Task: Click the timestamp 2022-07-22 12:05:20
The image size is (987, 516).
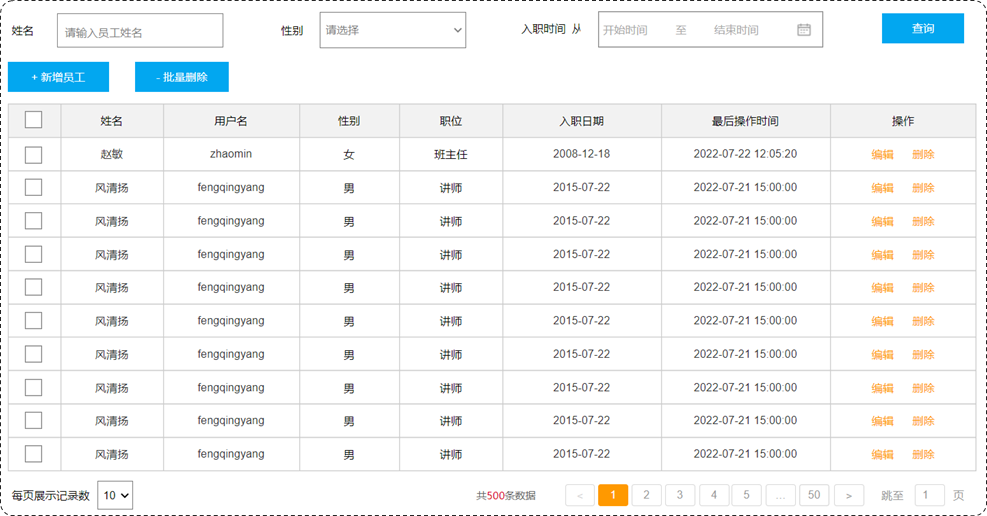Action: (x=745, y=154)
